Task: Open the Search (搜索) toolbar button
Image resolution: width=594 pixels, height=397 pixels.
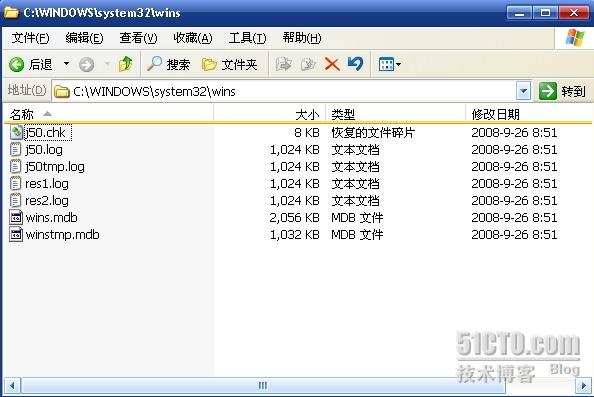Action: [x=169, y=64]
